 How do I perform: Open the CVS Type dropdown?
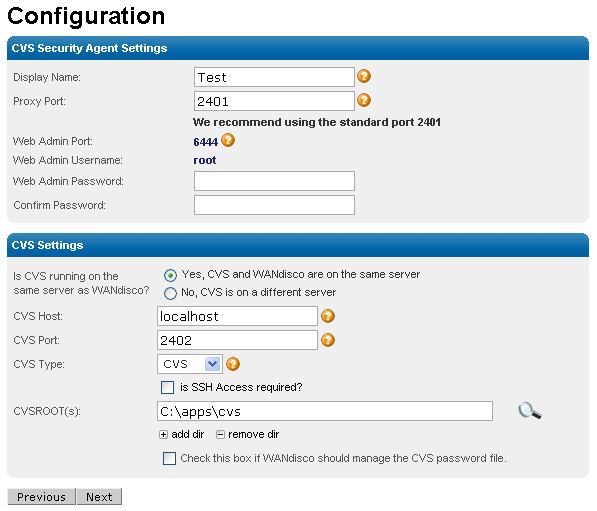190,364
